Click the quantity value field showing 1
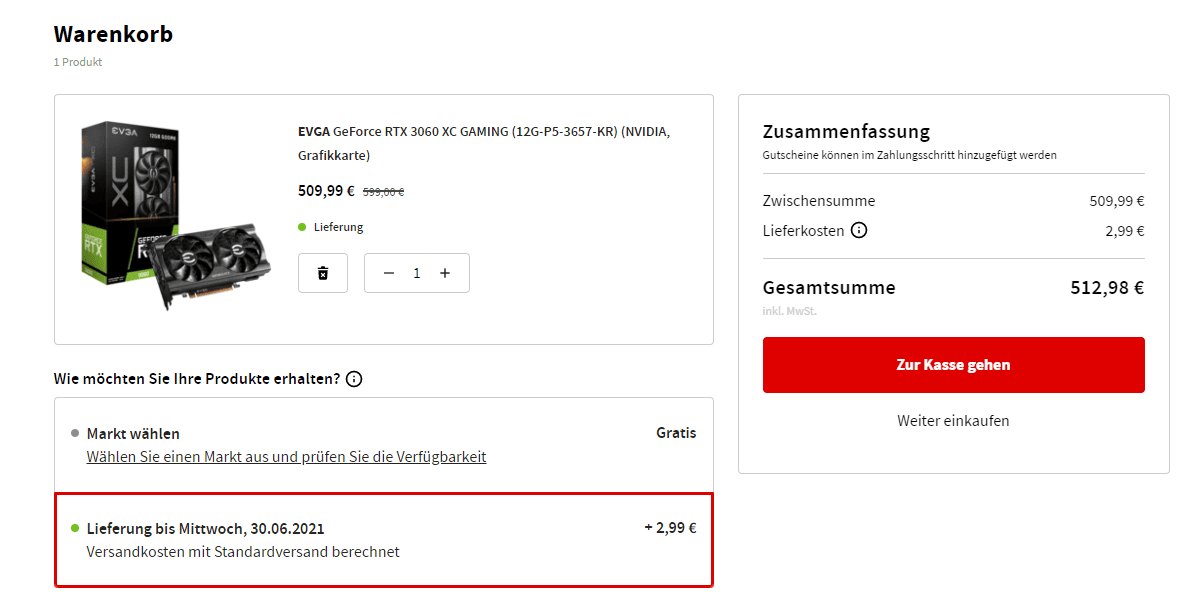Viewport: 1196px width, 607px height. click(x=416, y=273)
